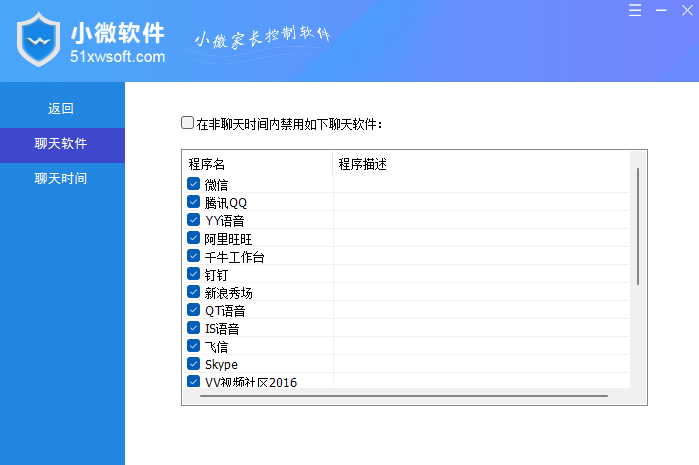Screen dimensions: 699x465
Task: Click the horizontal scrollbar of program list
Action: tap(404, 395)
